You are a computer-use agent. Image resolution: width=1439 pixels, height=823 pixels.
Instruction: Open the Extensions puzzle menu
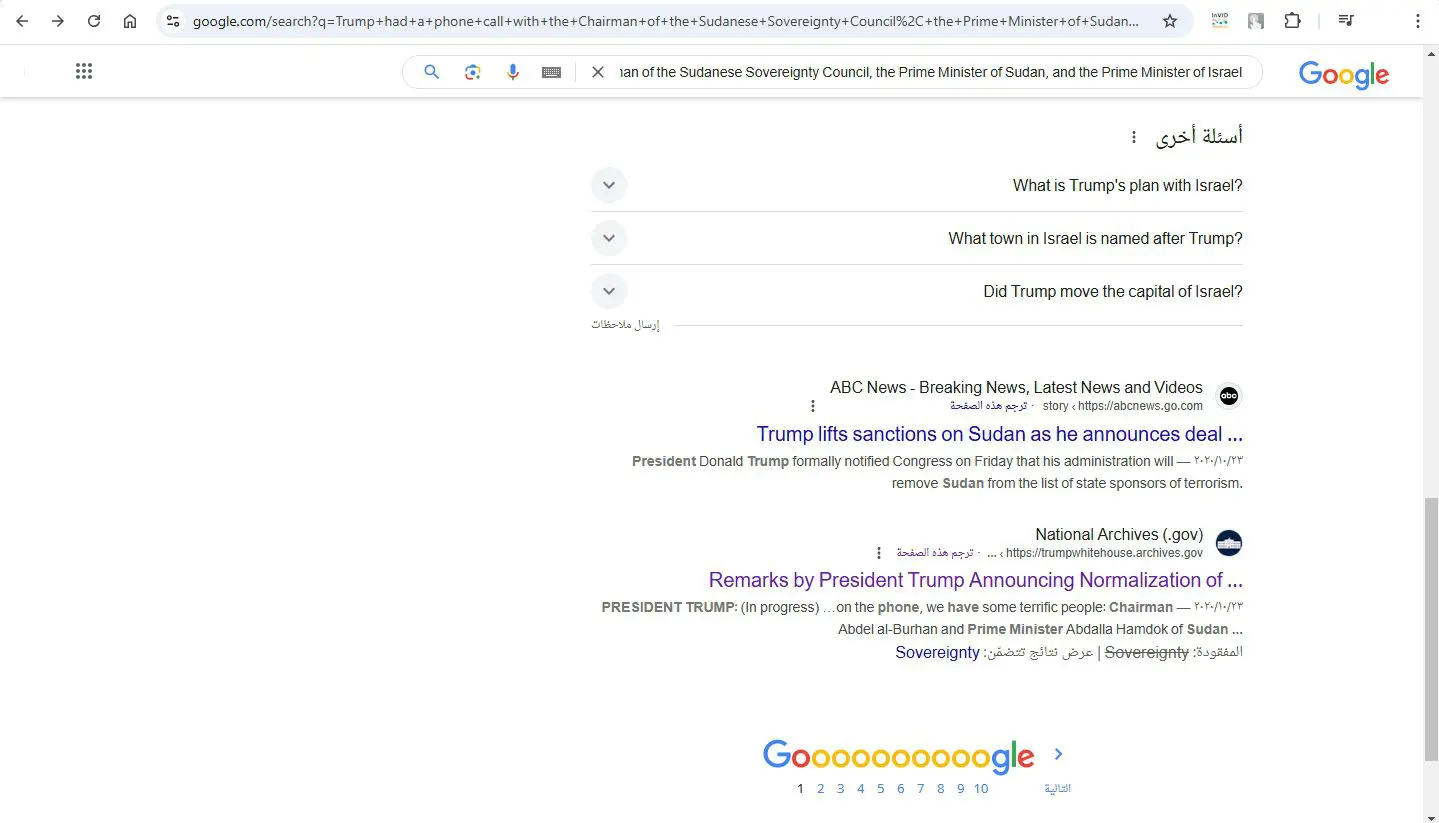[1292, 21]
